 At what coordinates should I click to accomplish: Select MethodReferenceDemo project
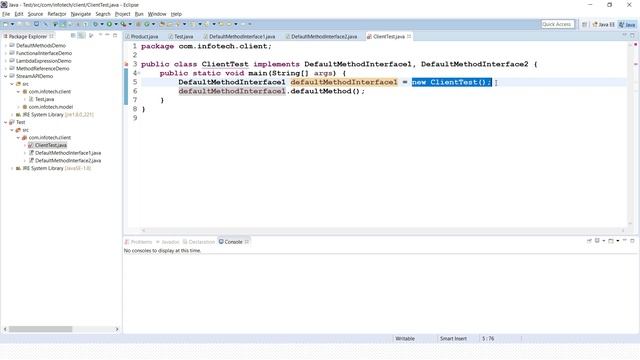tap(42, 69)
